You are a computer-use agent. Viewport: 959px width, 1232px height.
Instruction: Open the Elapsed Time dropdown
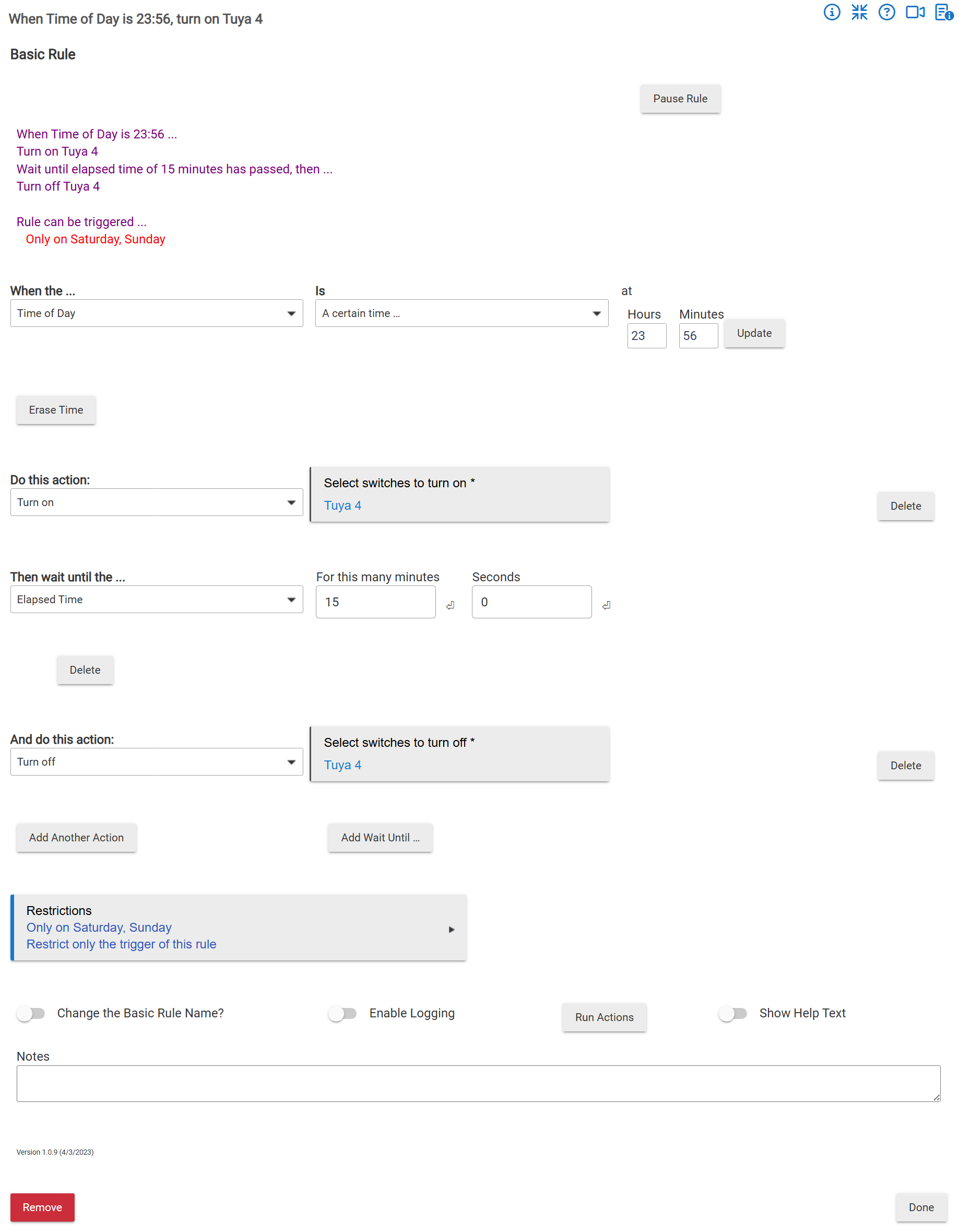pos(157,599)
